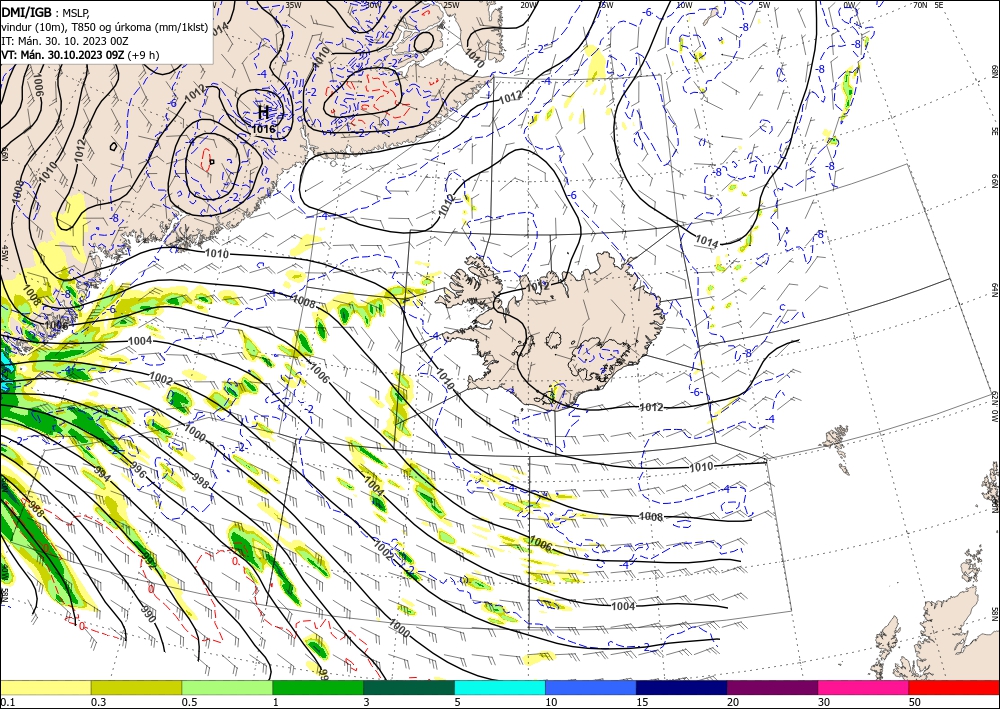Click the yellow 0.1–0.3 legend swatch

coord(45,687)
